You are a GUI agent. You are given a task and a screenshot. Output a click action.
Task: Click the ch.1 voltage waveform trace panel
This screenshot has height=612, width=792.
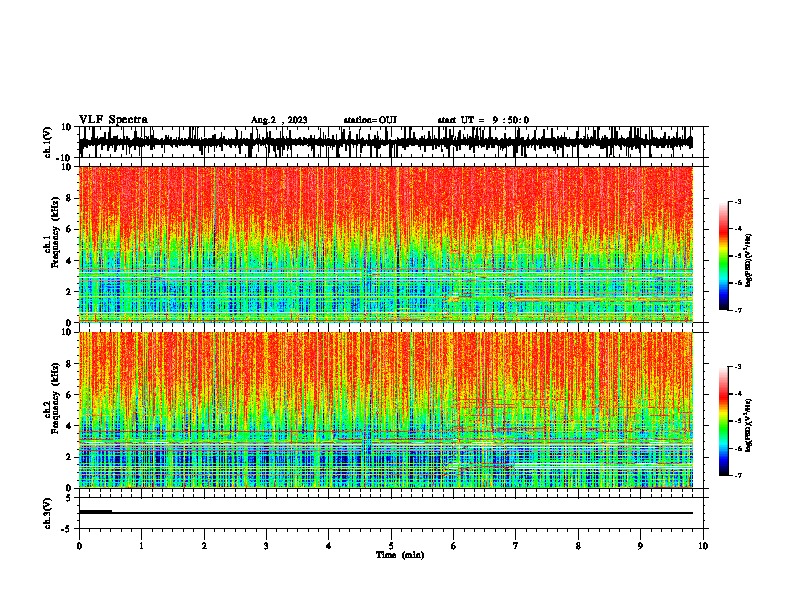(391, 142)
